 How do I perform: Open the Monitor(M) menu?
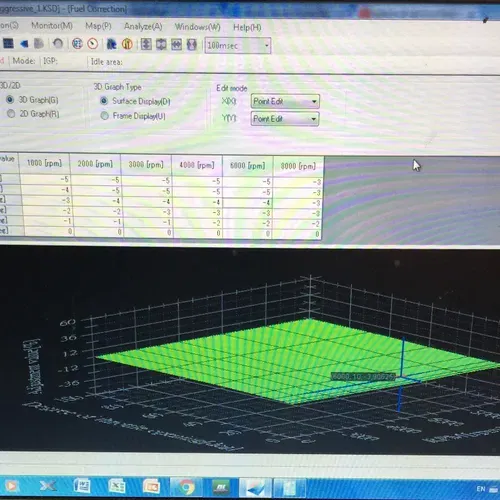52,25
